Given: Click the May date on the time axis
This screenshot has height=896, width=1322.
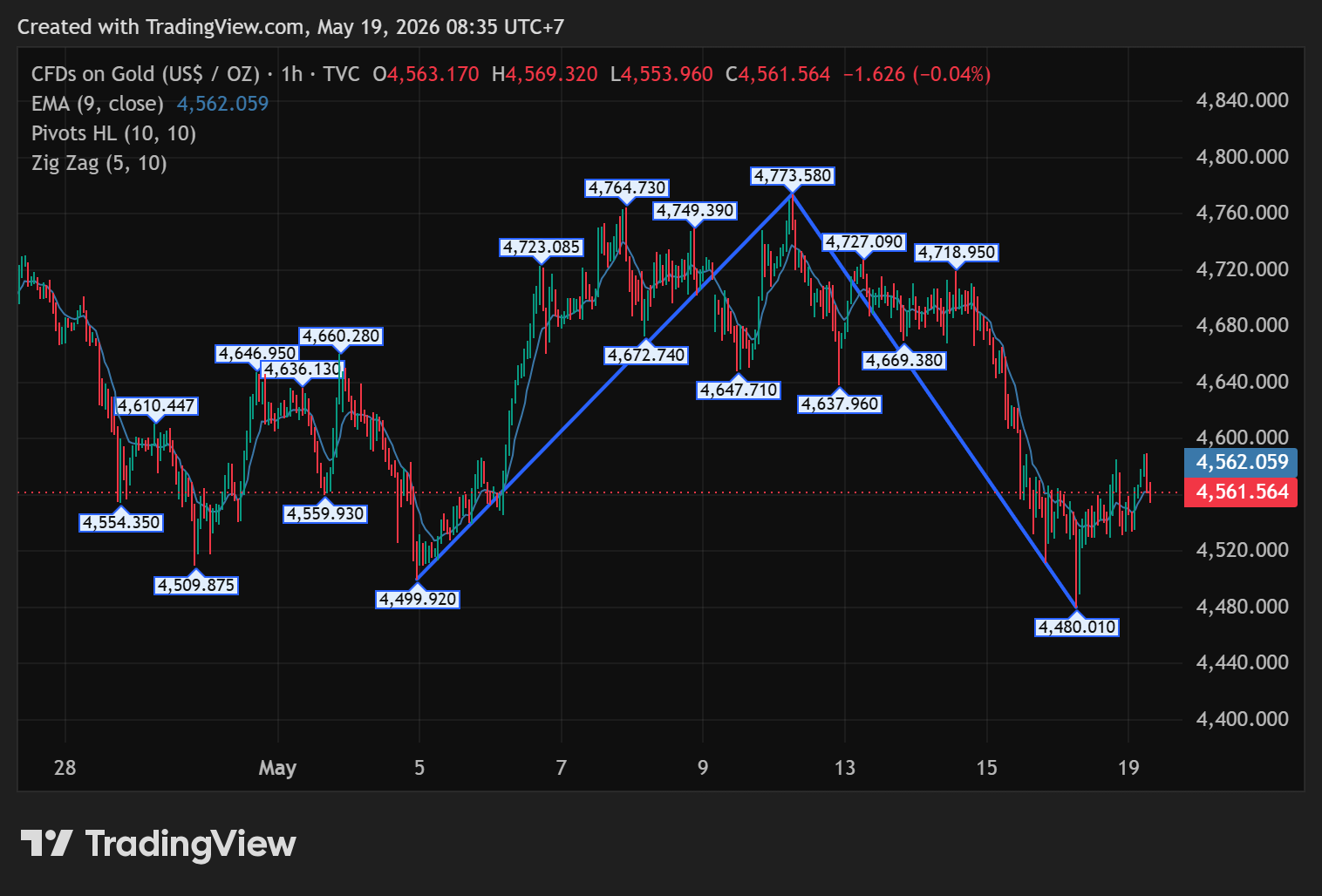Looking at the screenshot, I should [x=277, y=768].
